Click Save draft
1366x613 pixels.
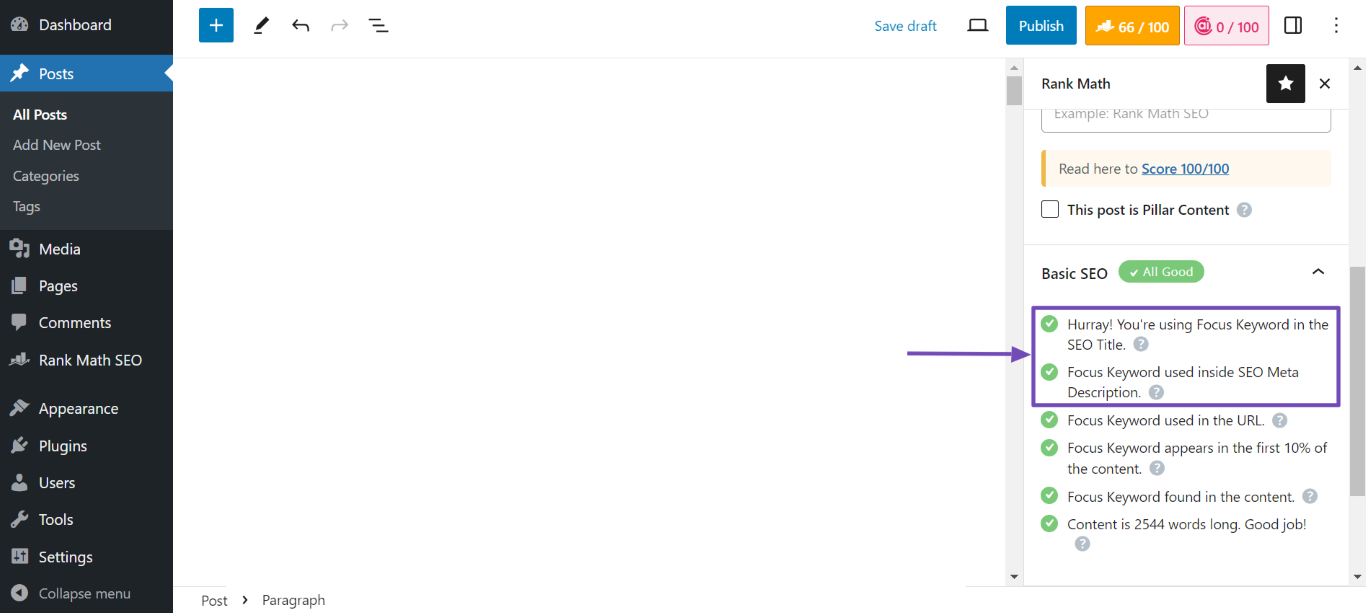tap(905, 26)
